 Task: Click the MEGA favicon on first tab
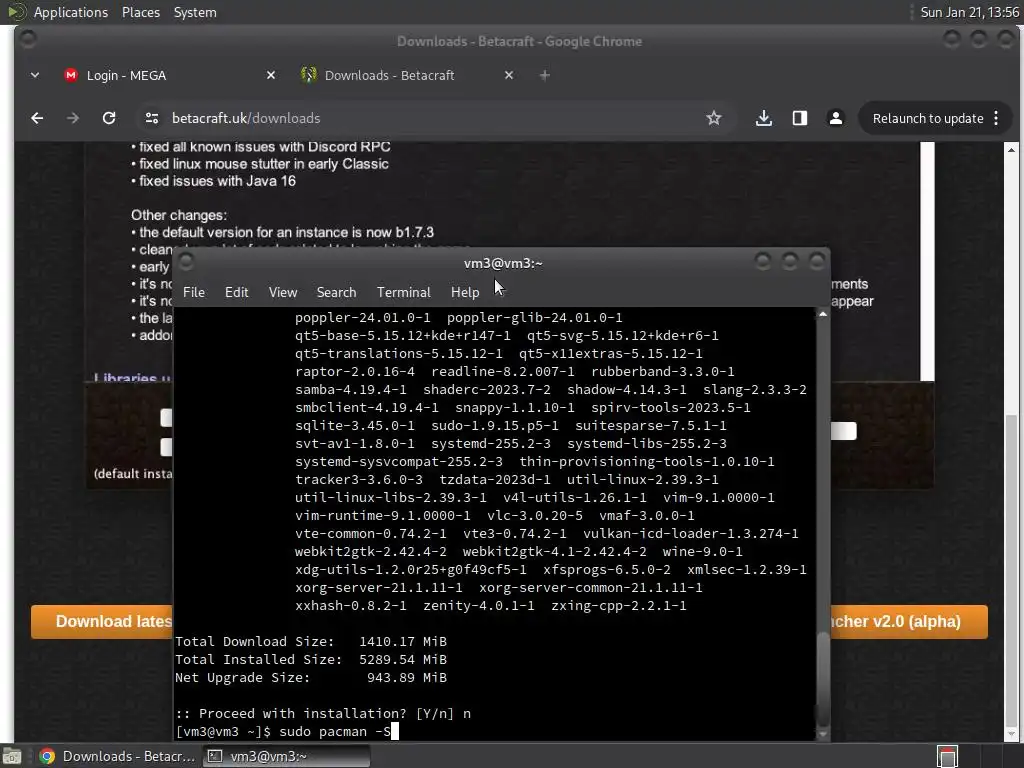(x=71, y=75)
